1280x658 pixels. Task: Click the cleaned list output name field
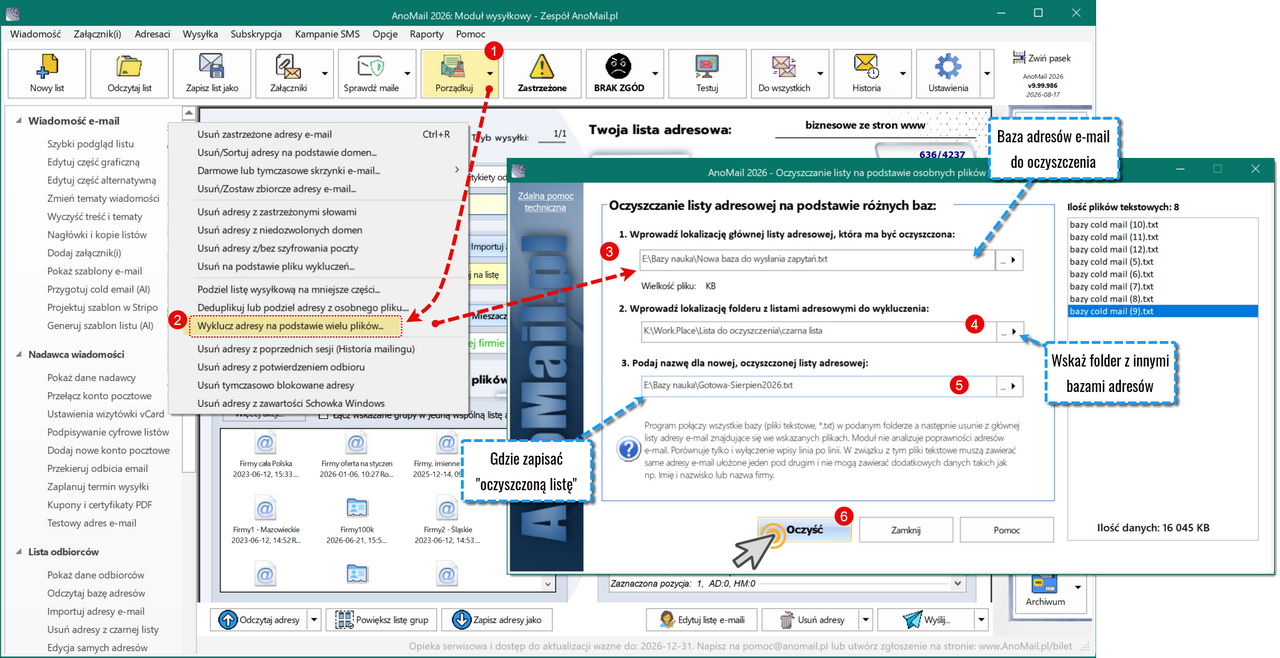[x=819, y=385]
